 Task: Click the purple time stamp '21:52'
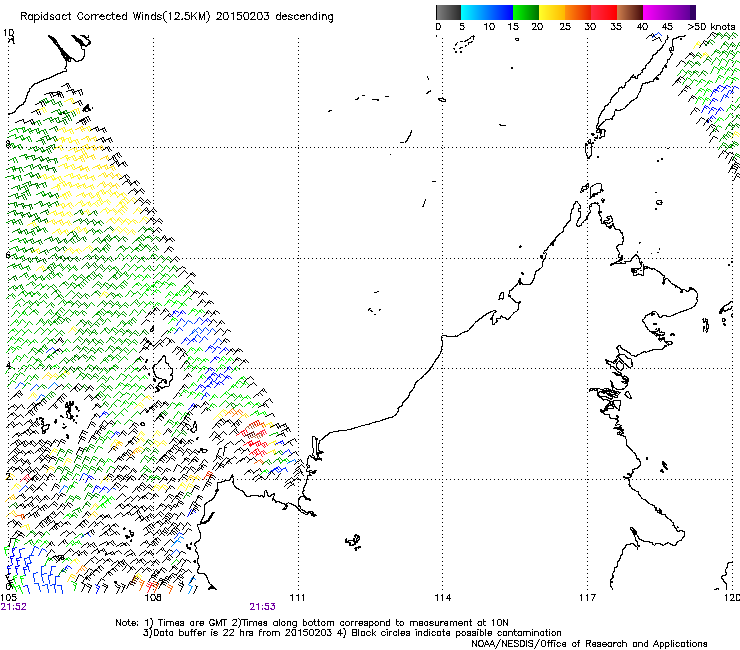coord(13,607)
